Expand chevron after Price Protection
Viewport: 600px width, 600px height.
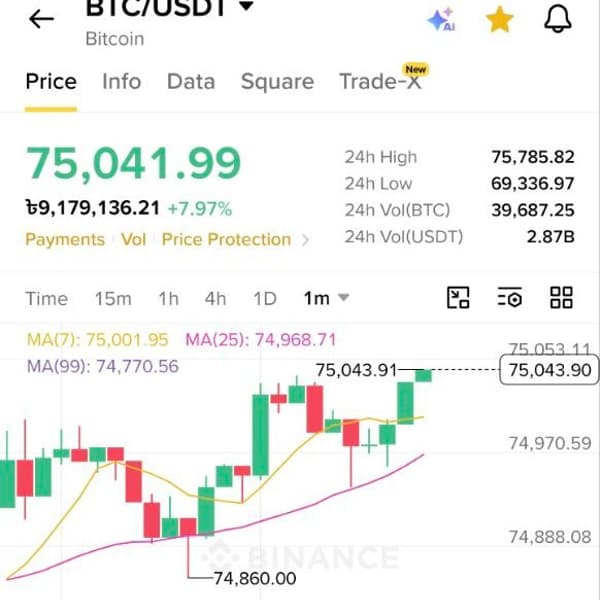tap(305, 240)
